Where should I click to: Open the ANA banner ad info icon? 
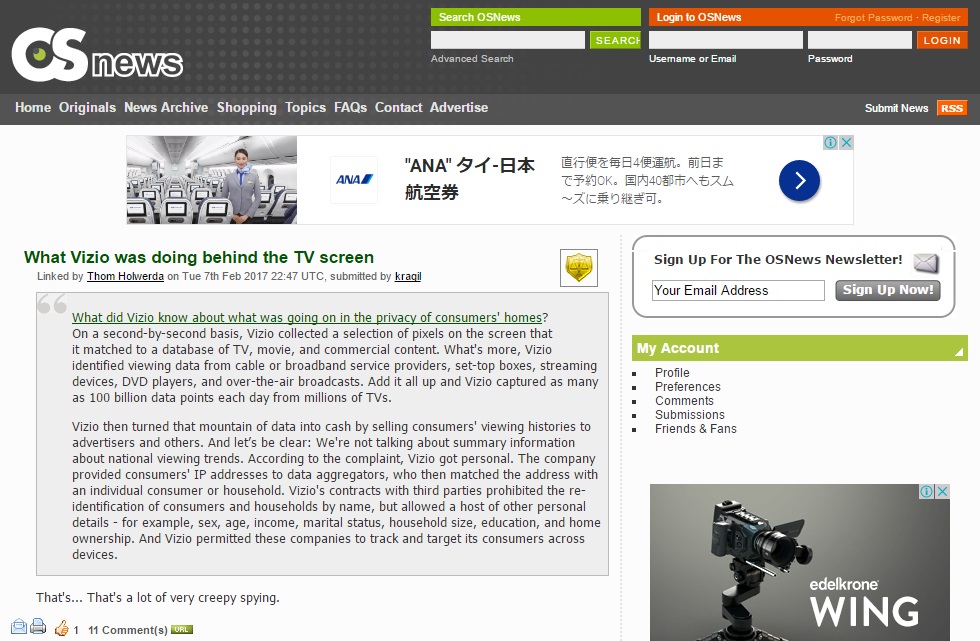tap(831, 142)
